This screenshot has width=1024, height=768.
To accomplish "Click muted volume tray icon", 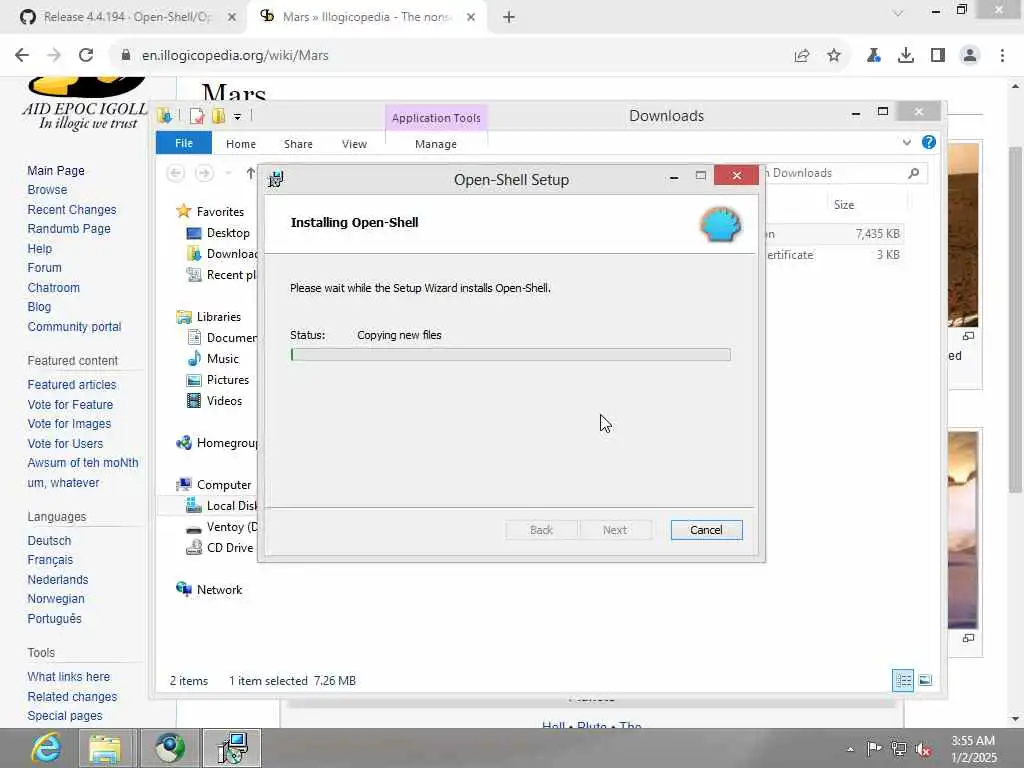I will coord(923,749).
